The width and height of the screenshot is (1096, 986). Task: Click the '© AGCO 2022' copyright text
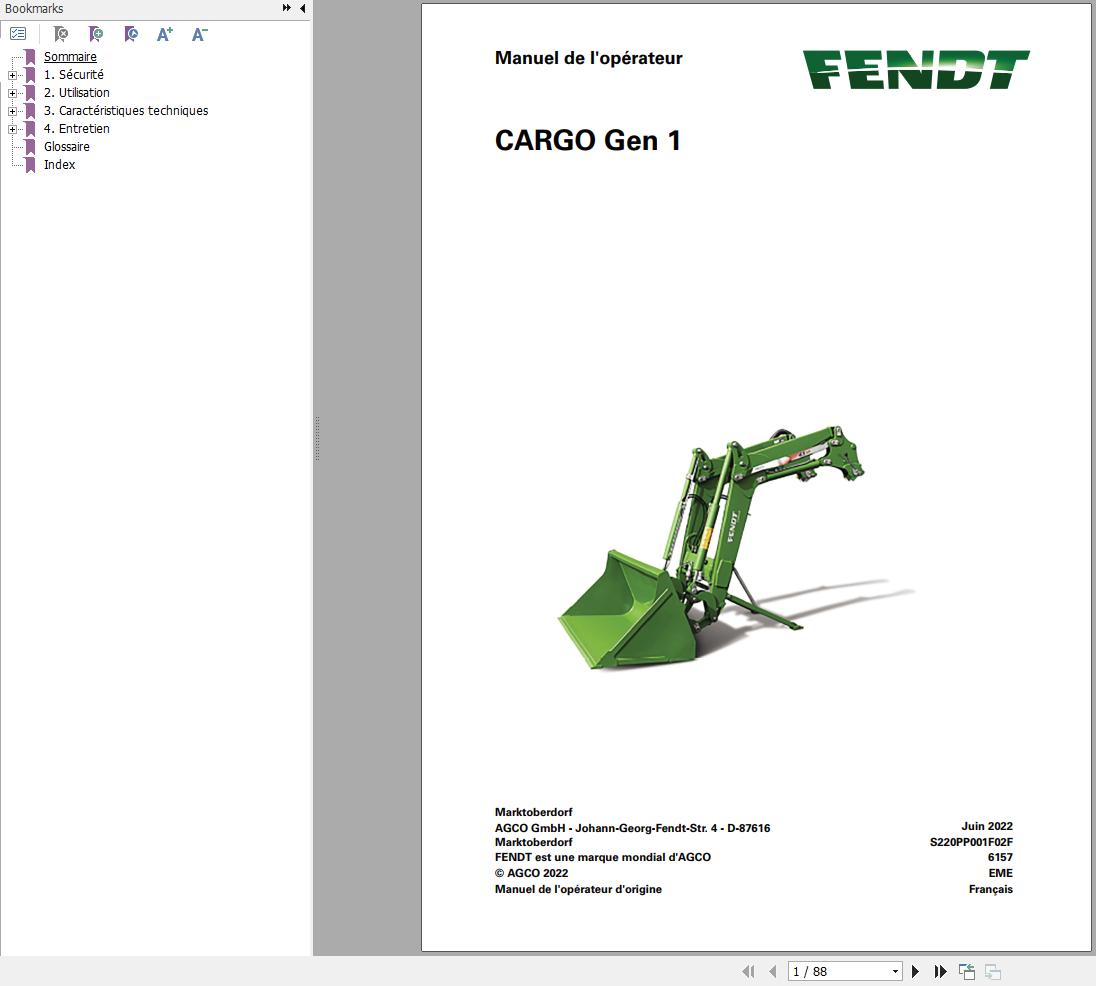531,873
